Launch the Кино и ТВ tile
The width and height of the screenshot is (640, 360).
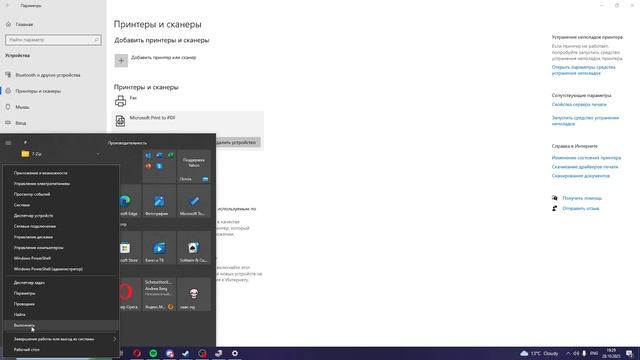(159, 247)
